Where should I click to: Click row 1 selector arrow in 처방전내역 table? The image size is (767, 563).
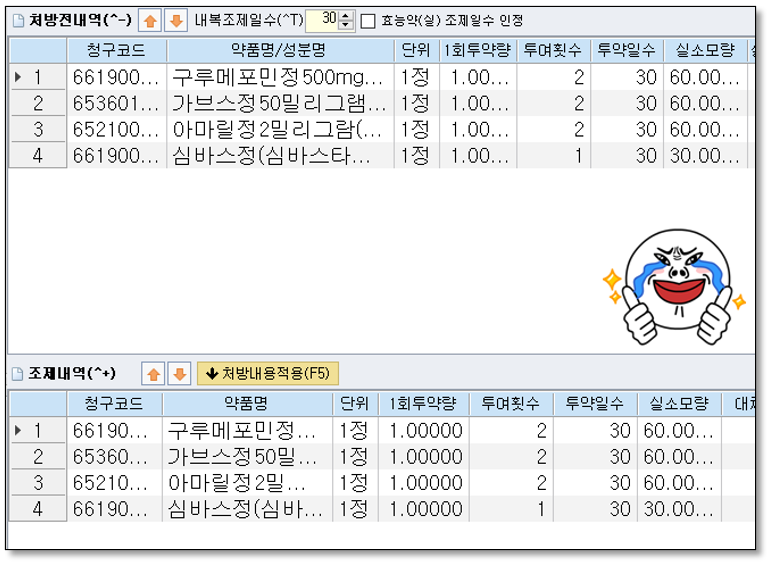coord(19,76)
